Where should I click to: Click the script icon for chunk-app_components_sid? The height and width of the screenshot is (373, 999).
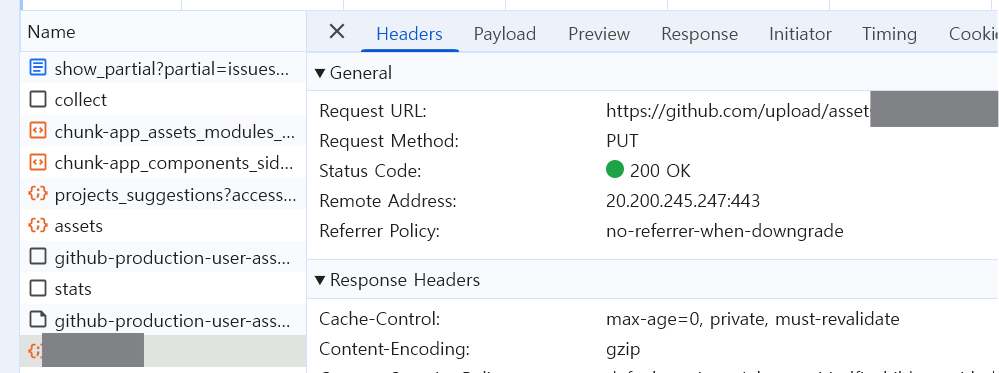pyautogui.click(x=38, y=163)
